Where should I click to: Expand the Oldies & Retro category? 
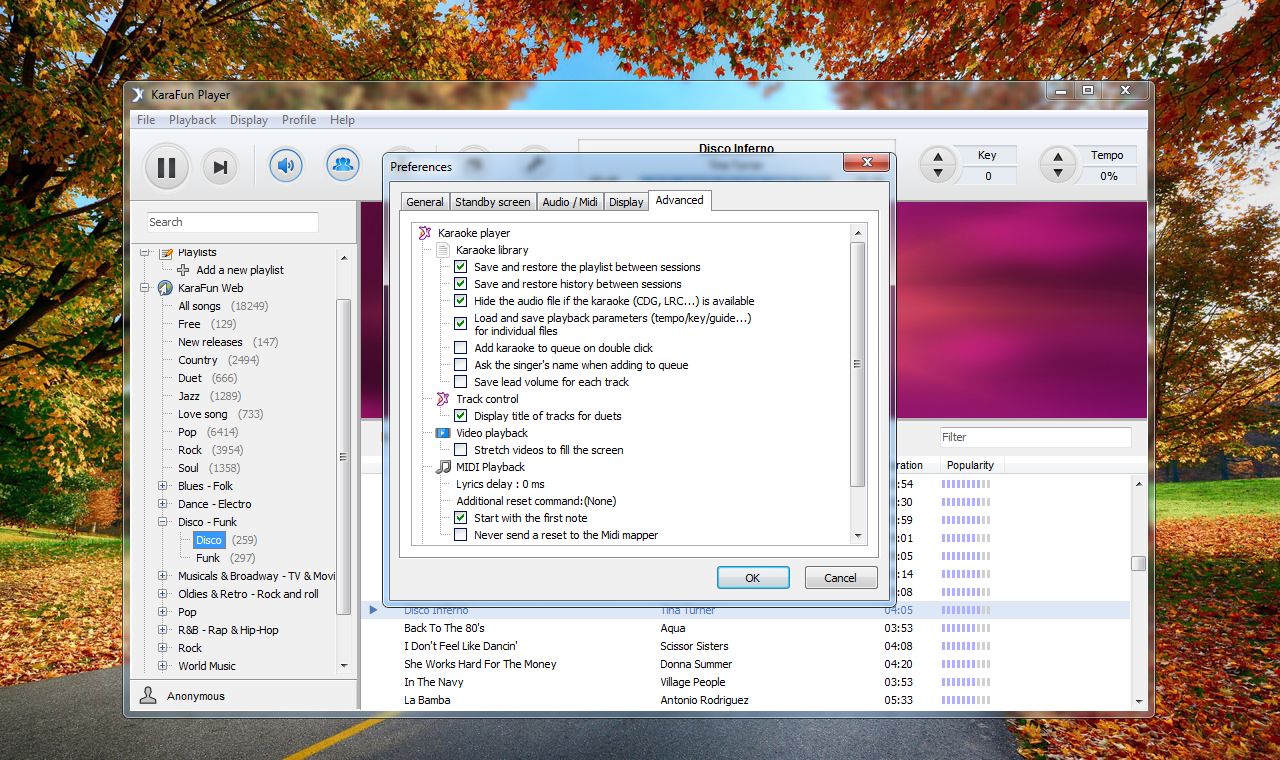coord(163,594)
